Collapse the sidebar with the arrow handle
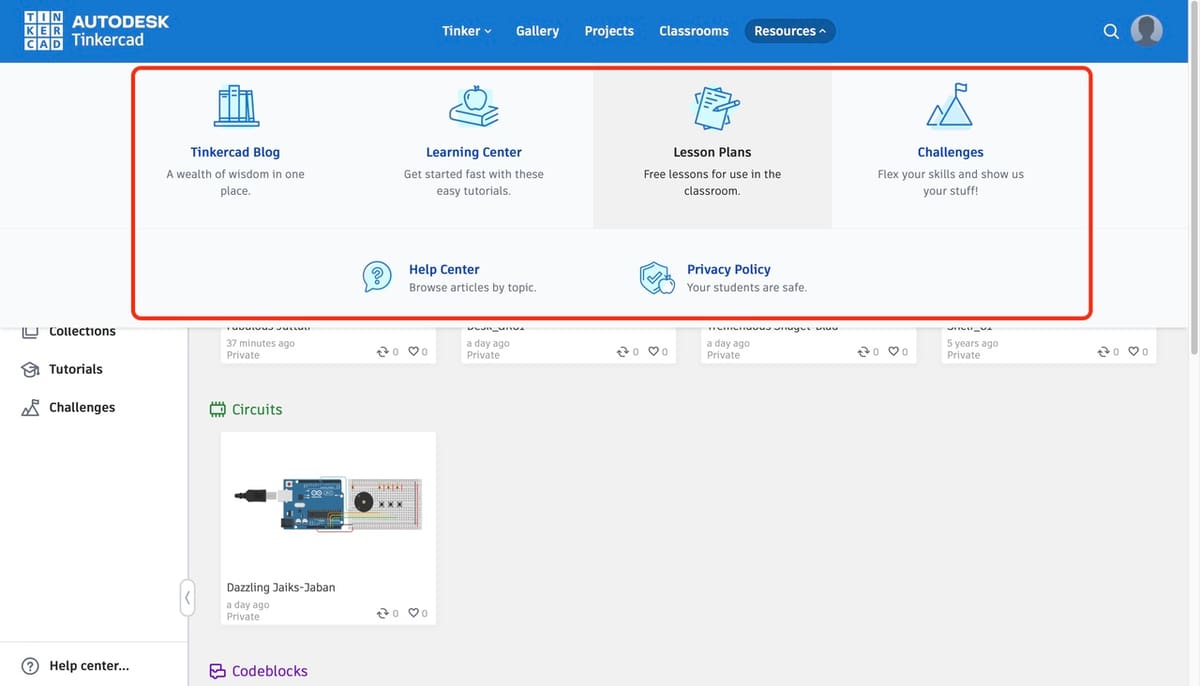Viewport: 1200px width, 686px height. point(187,598)
